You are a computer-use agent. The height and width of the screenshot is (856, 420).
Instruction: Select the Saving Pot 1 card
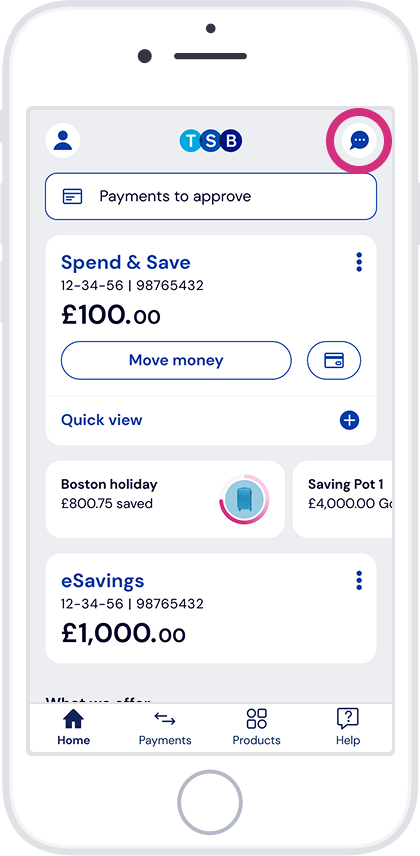342,500
